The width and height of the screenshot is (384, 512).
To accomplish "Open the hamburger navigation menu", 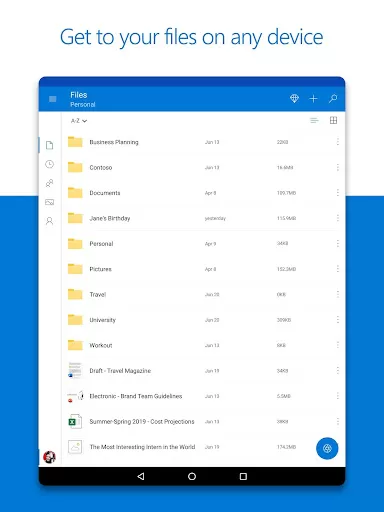I will point(52,99).
